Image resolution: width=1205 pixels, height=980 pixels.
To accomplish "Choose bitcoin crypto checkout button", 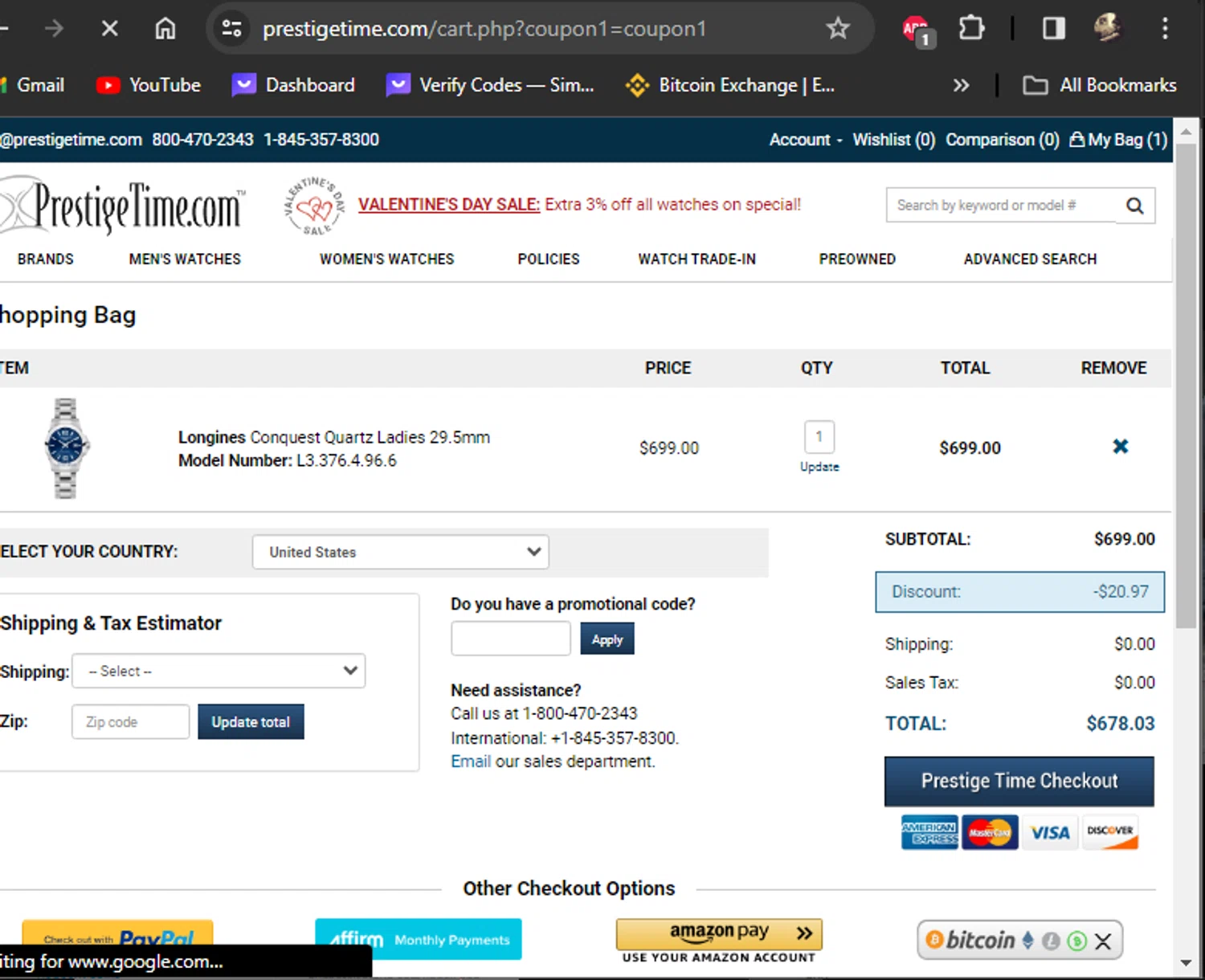I will (x=1019, y=940).
